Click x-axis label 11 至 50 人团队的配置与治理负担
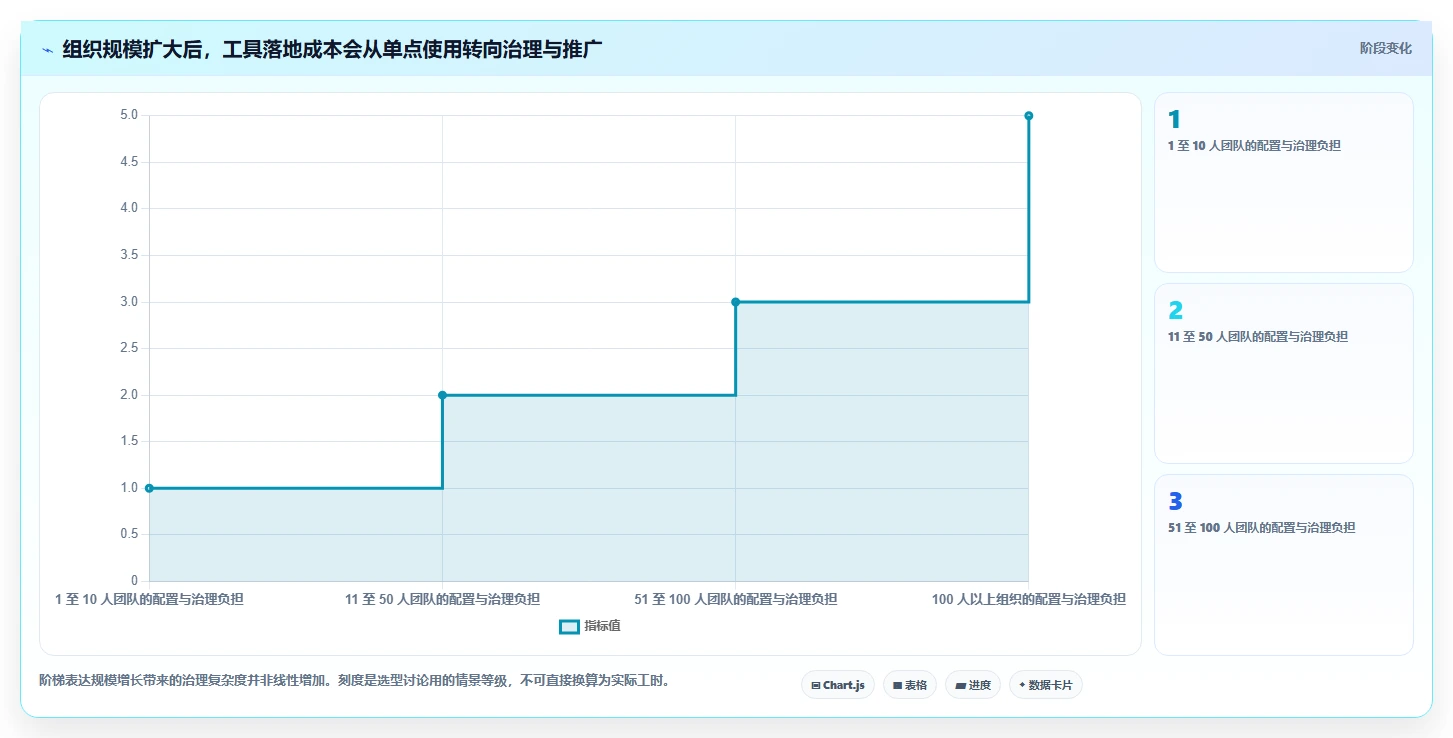 442,599
